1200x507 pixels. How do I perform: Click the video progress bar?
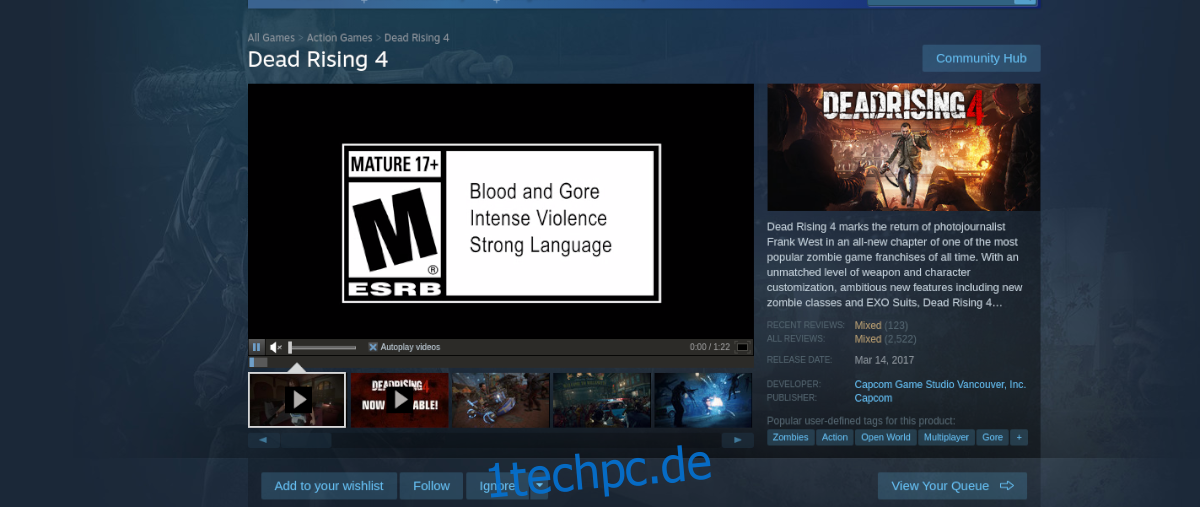[x=500, y=362]
